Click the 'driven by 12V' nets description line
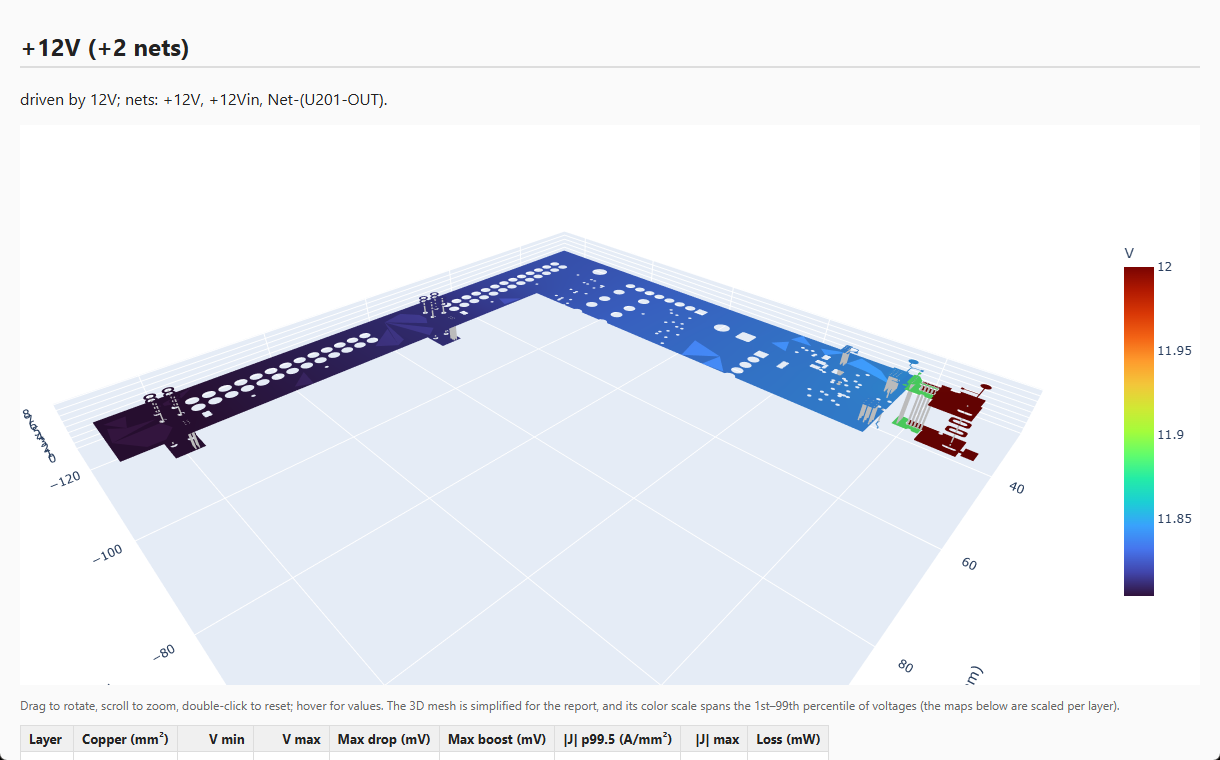1220x760 pixels. (203, 100)
